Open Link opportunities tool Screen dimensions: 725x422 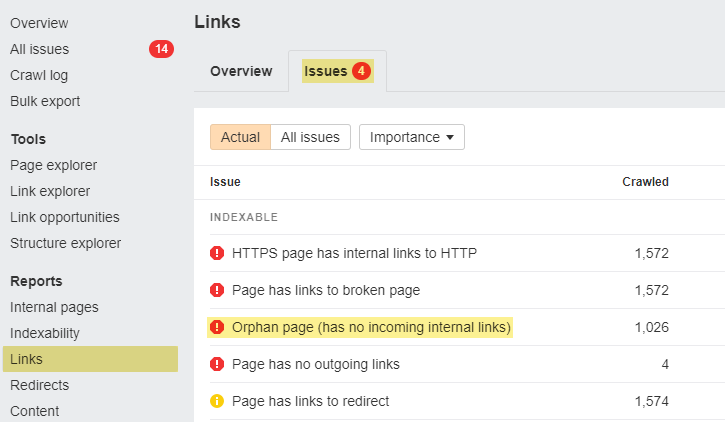(x=65, y=217)
